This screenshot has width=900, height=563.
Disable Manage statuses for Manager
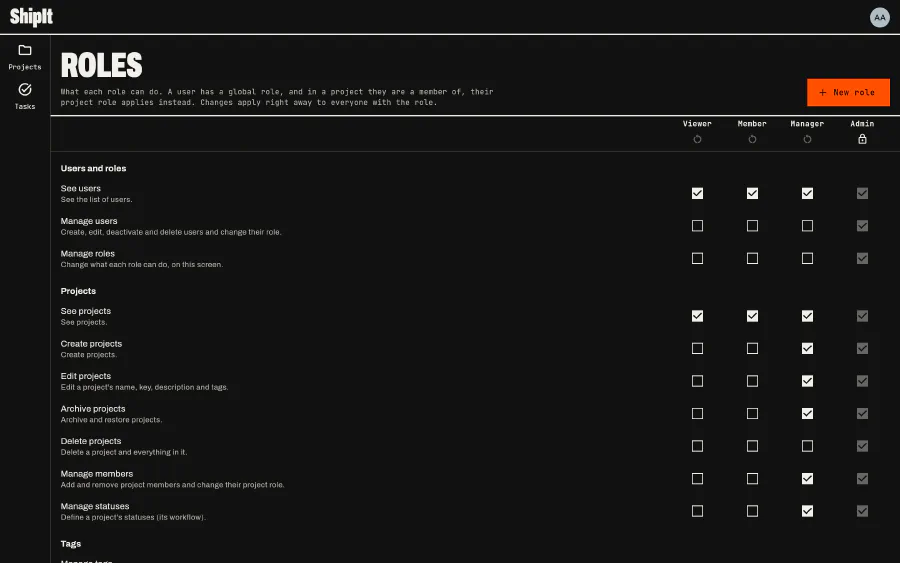pyautogui.click(x=807, y=511)
